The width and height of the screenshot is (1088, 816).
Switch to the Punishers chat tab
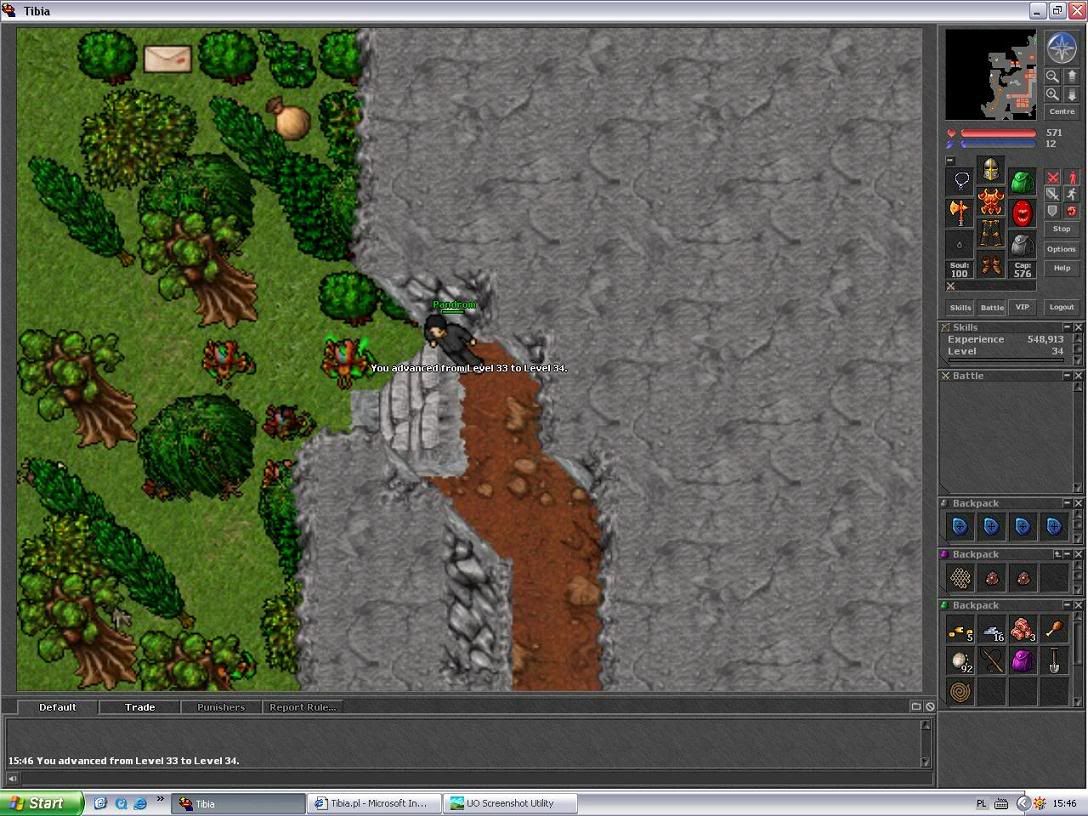(x=221, y=707)
